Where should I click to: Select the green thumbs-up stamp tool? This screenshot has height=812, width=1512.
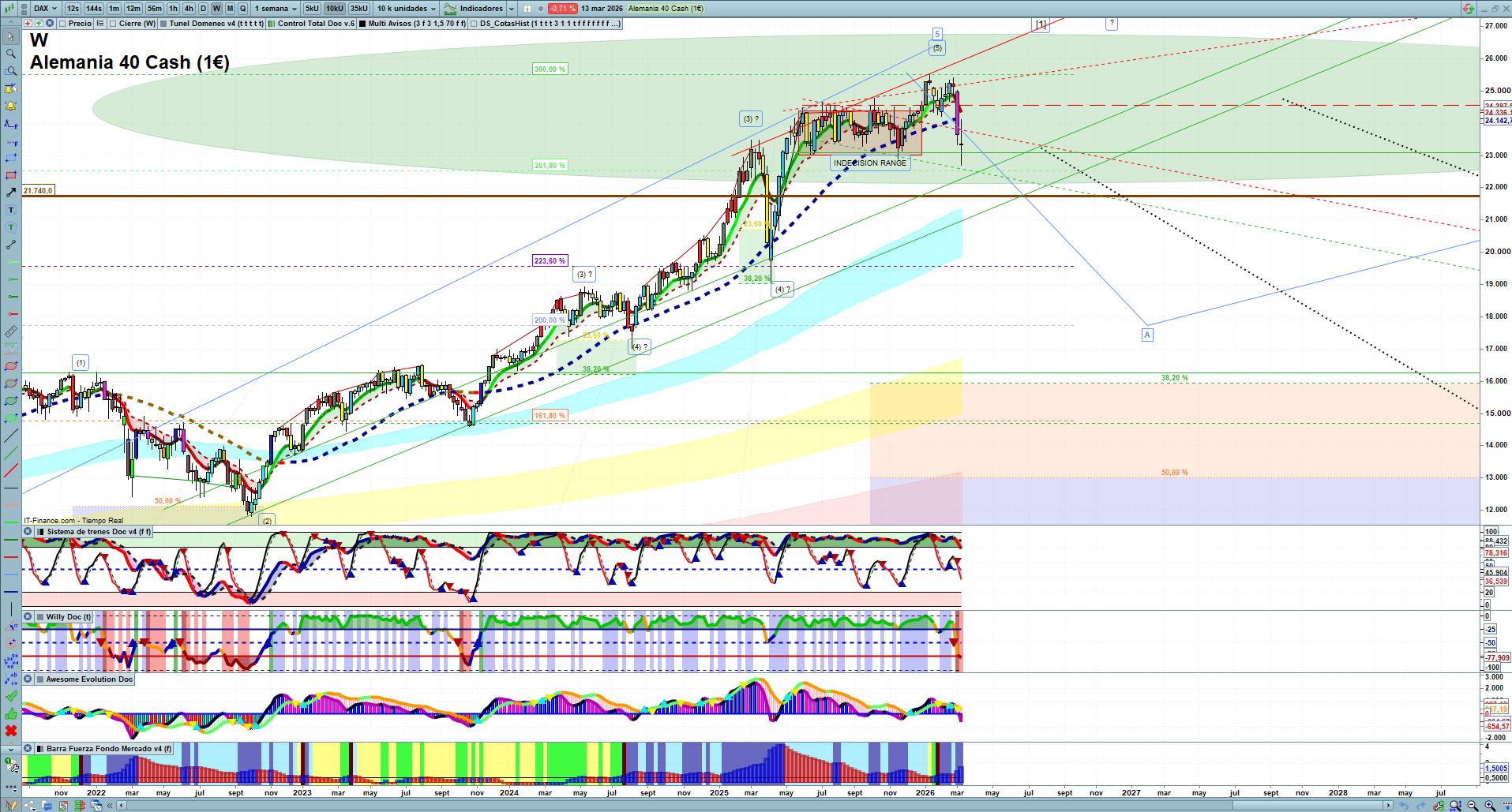pyautogui.click(x=11, y=713)
